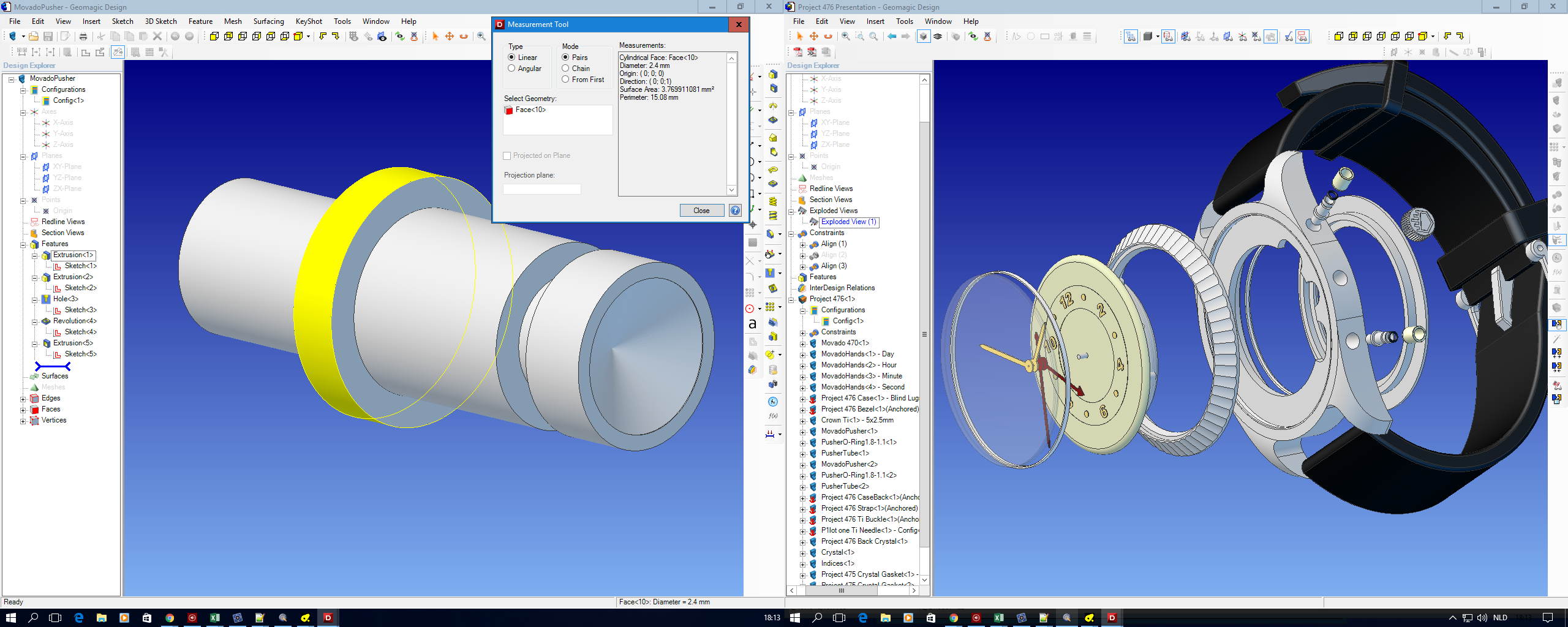Open Feature menu in MovadoPusher window
The height and width of the screenshot is (627, 1568).
click(x=200, y=21)
